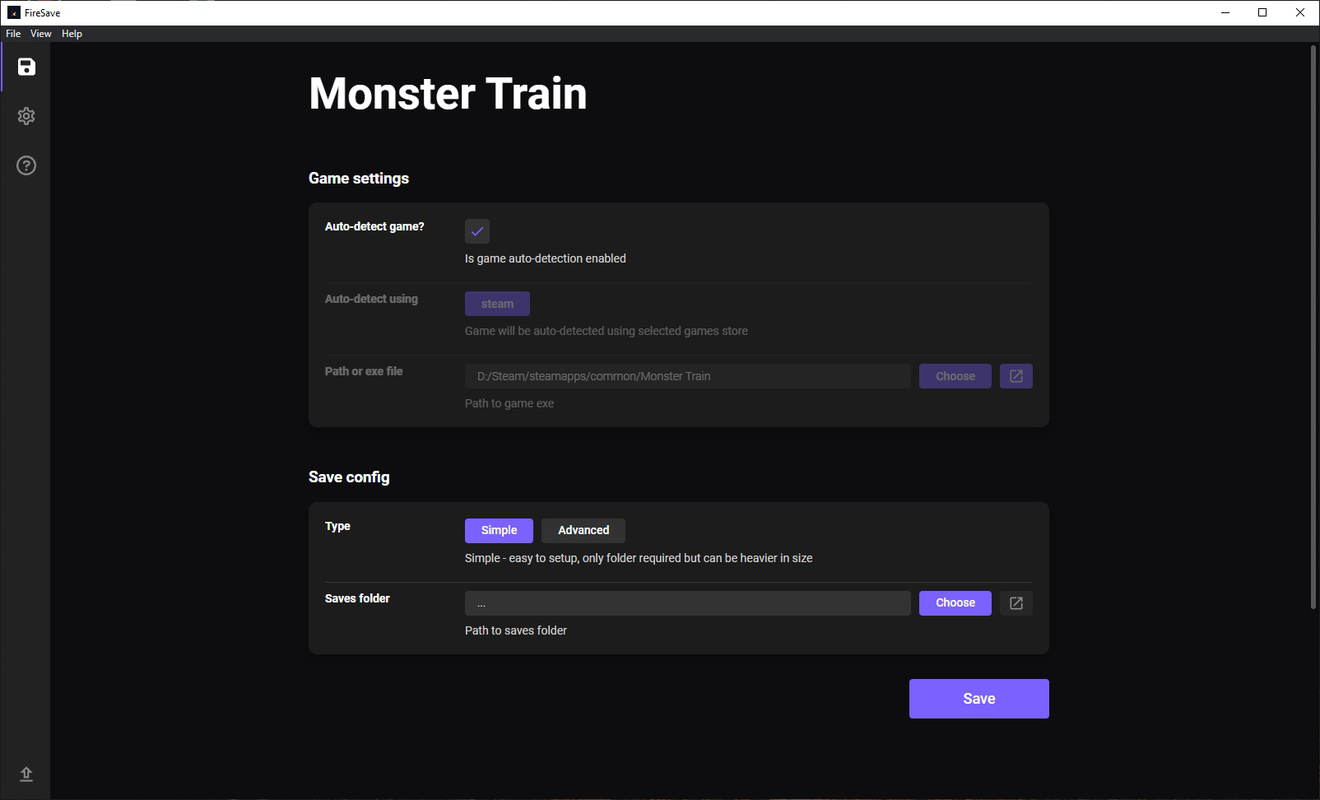Screen dimensions: 1320x800
Task: Uncheck the Auto-detect game checkbox
Action: tap(477, 231)
